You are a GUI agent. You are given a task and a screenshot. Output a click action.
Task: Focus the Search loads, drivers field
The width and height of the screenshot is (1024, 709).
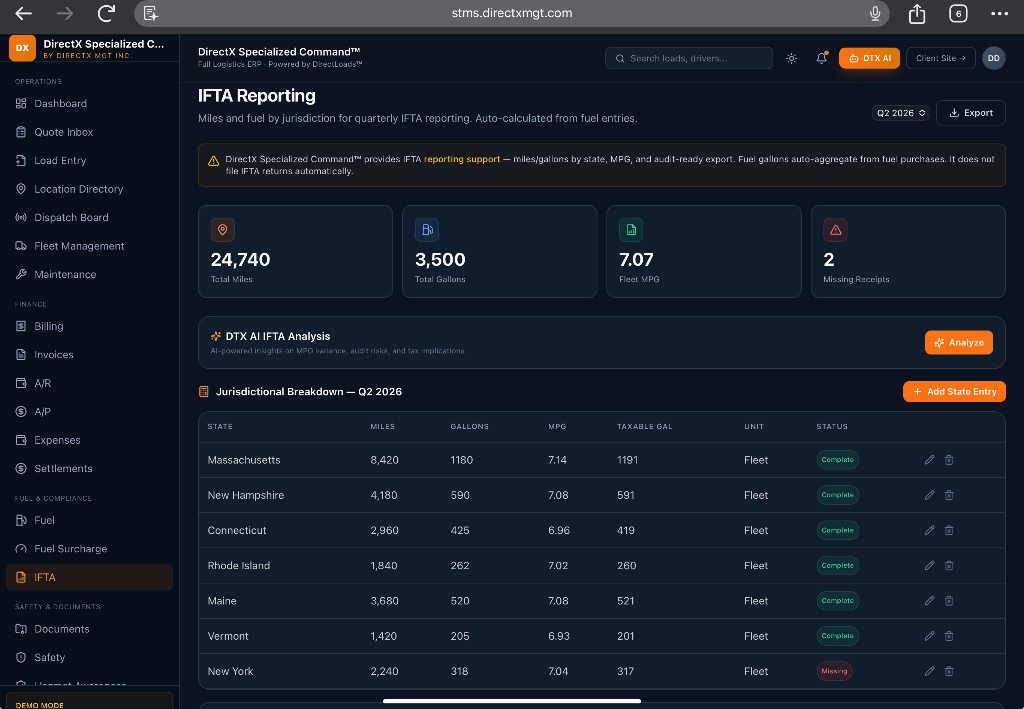(689, 58)
